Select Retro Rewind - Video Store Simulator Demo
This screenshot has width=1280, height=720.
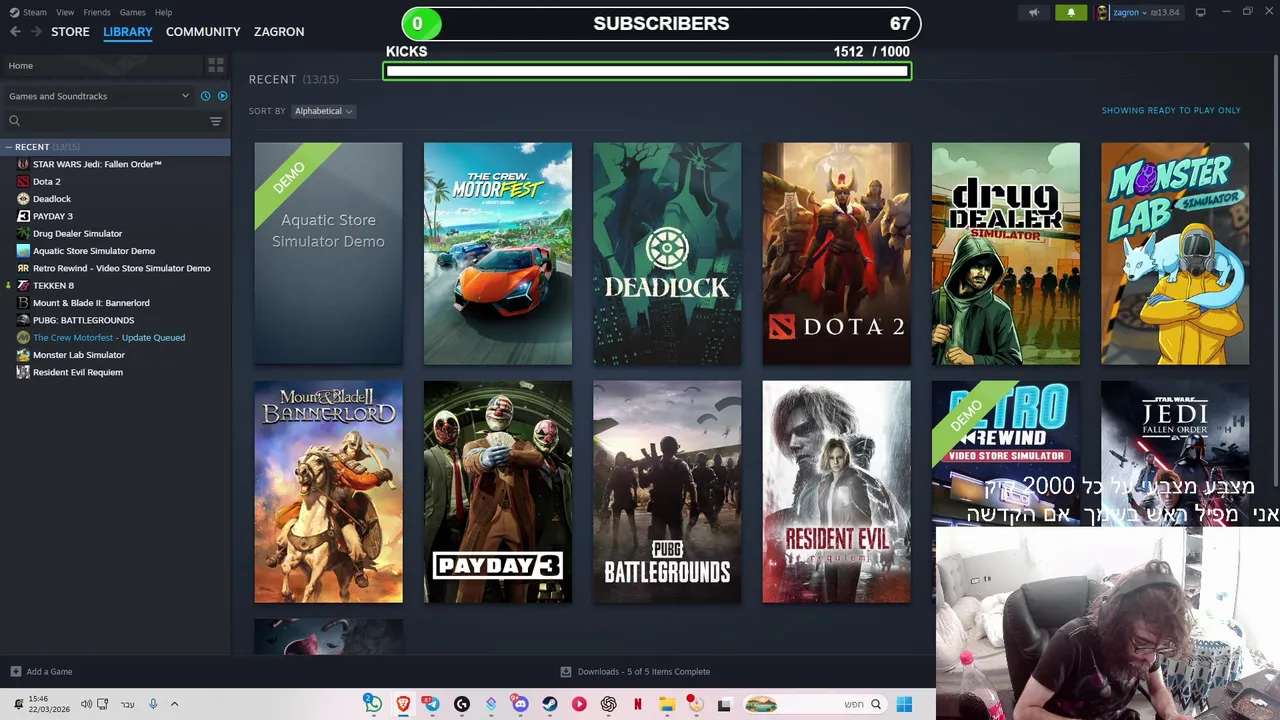[x=121, y=268]
